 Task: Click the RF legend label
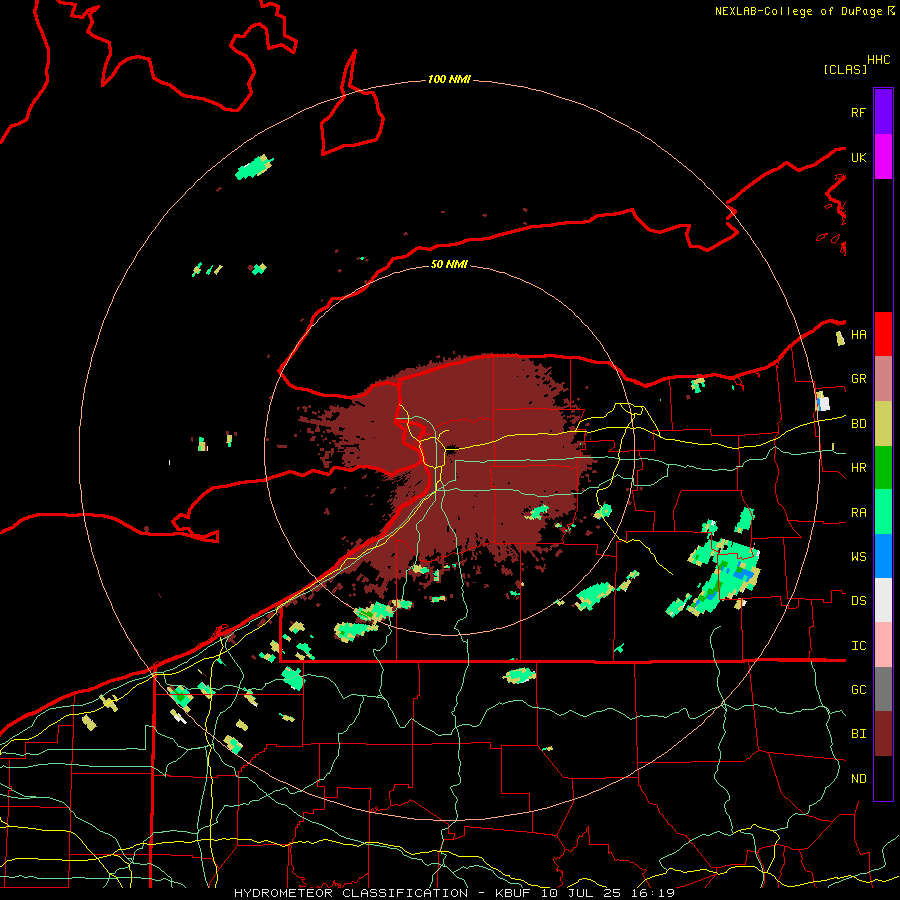pos(858,112)
